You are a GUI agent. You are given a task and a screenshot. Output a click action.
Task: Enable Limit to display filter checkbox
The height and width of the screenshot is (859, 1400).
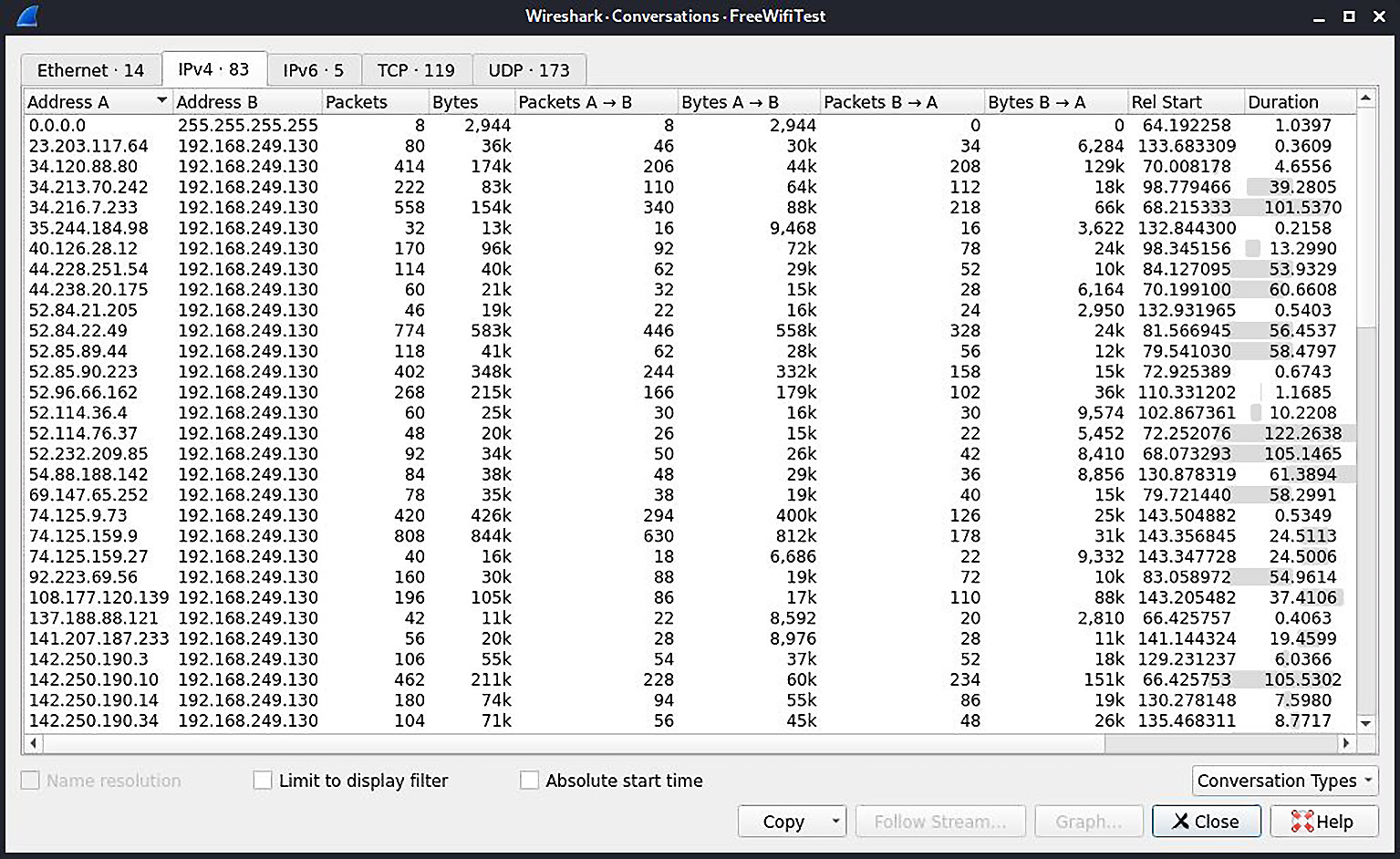pyautogui.click(x=263, y=781)
